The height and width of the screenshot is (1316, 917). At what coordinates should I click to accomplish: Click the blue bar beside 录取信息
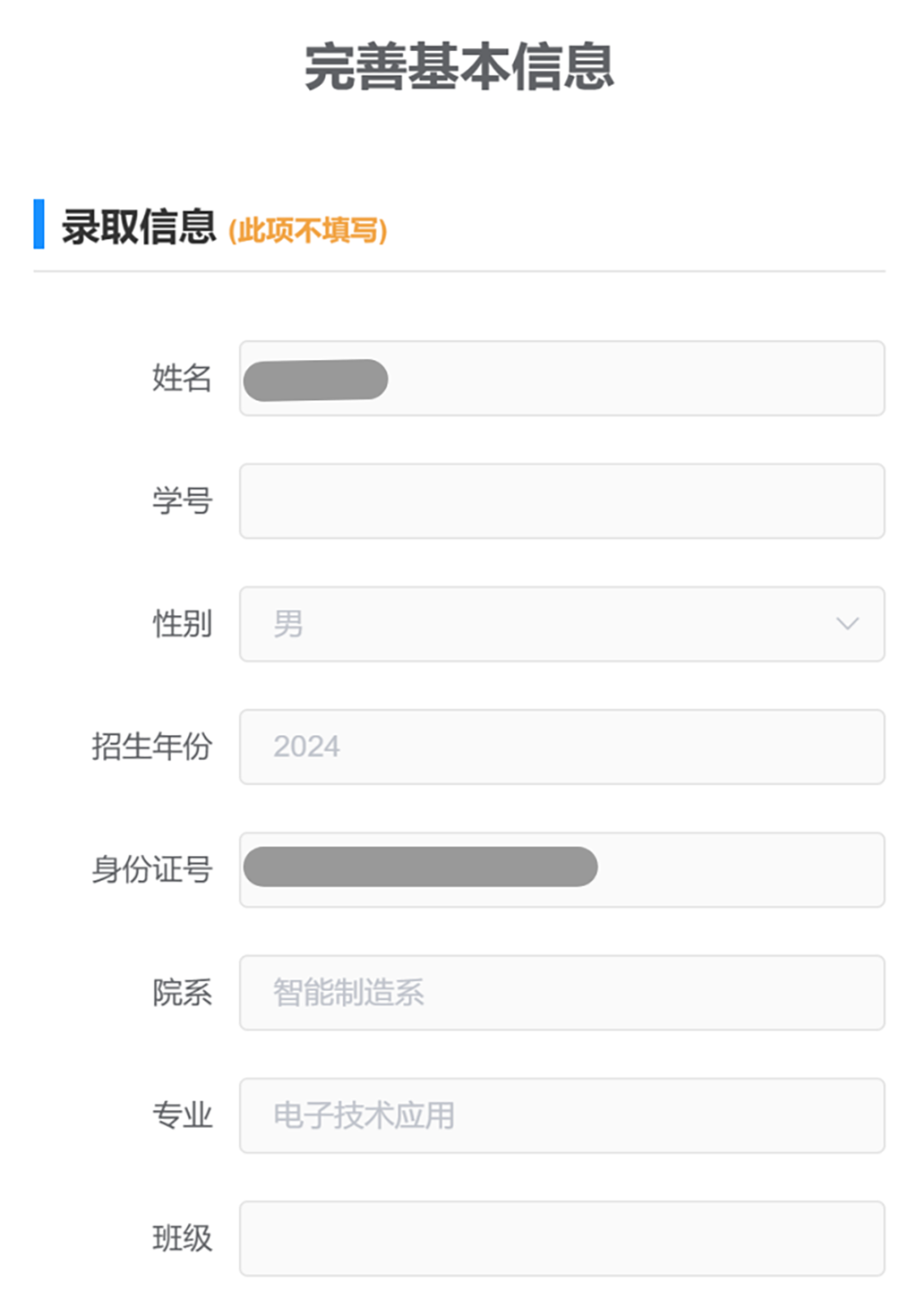click(39, 225)
